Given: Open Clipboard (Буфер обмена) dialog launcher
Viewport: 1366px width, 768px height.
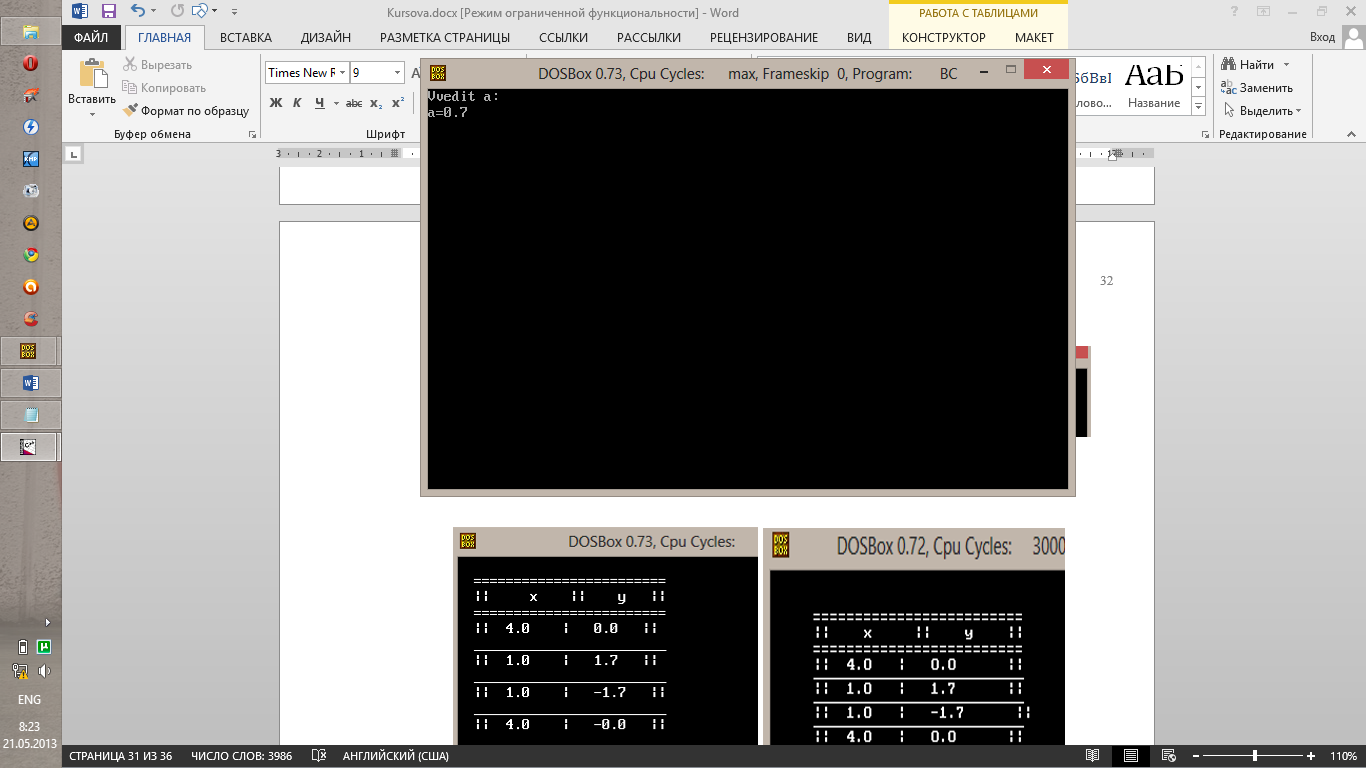Looking at the screenshot, I should (251, 134).
